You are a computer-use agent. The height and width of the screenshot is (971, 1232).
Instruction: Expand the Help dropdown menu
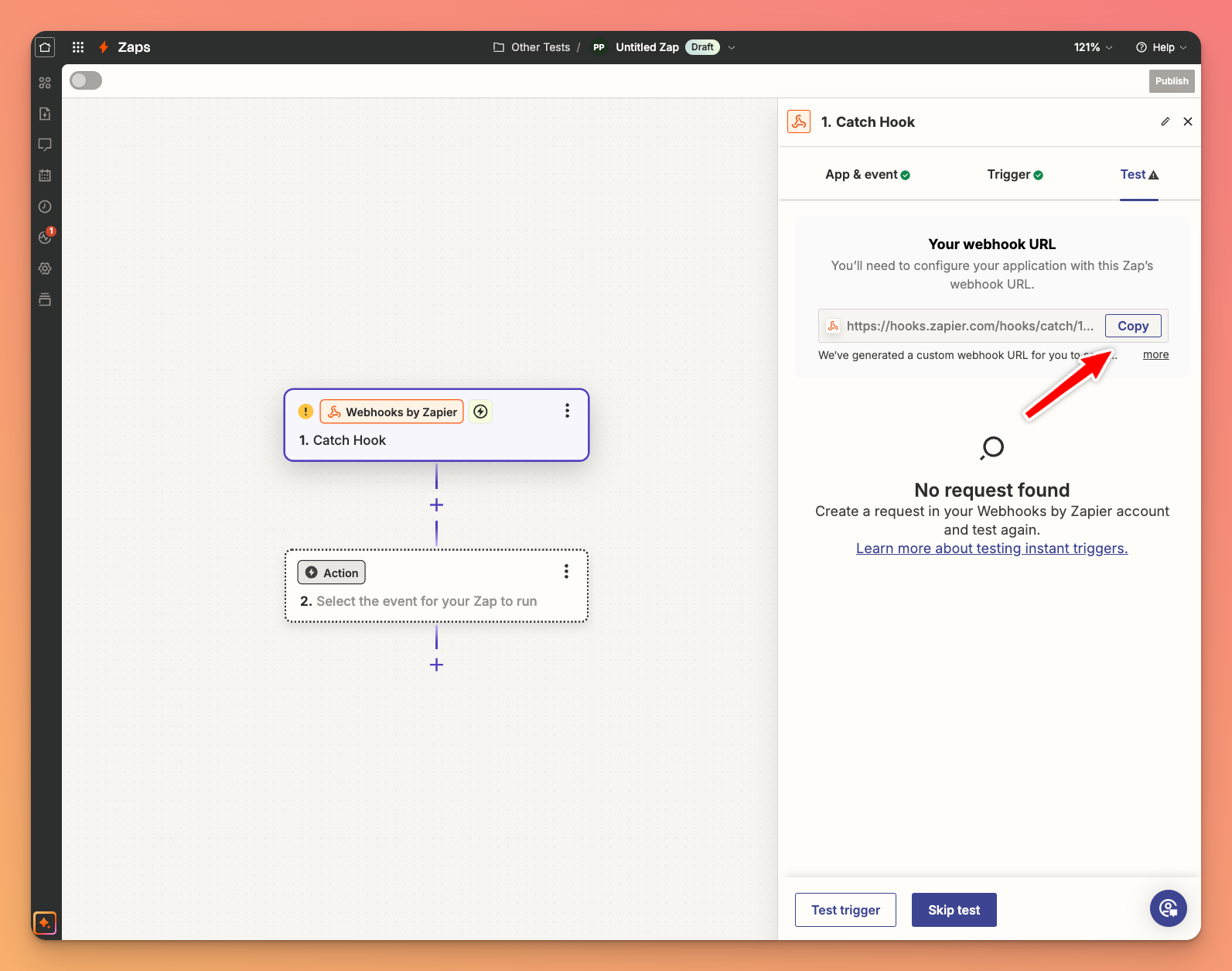click(1161, 47)
